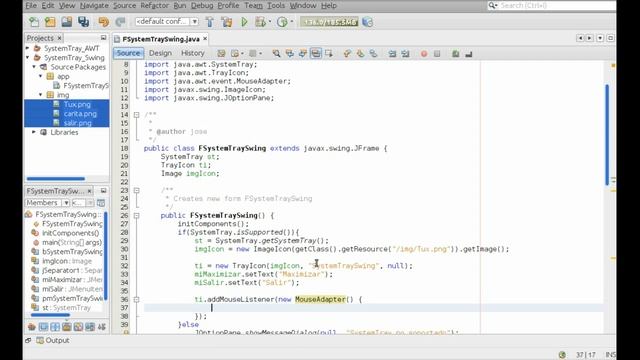Open the Members dropdown in Navigator

(x=47, y=203)
